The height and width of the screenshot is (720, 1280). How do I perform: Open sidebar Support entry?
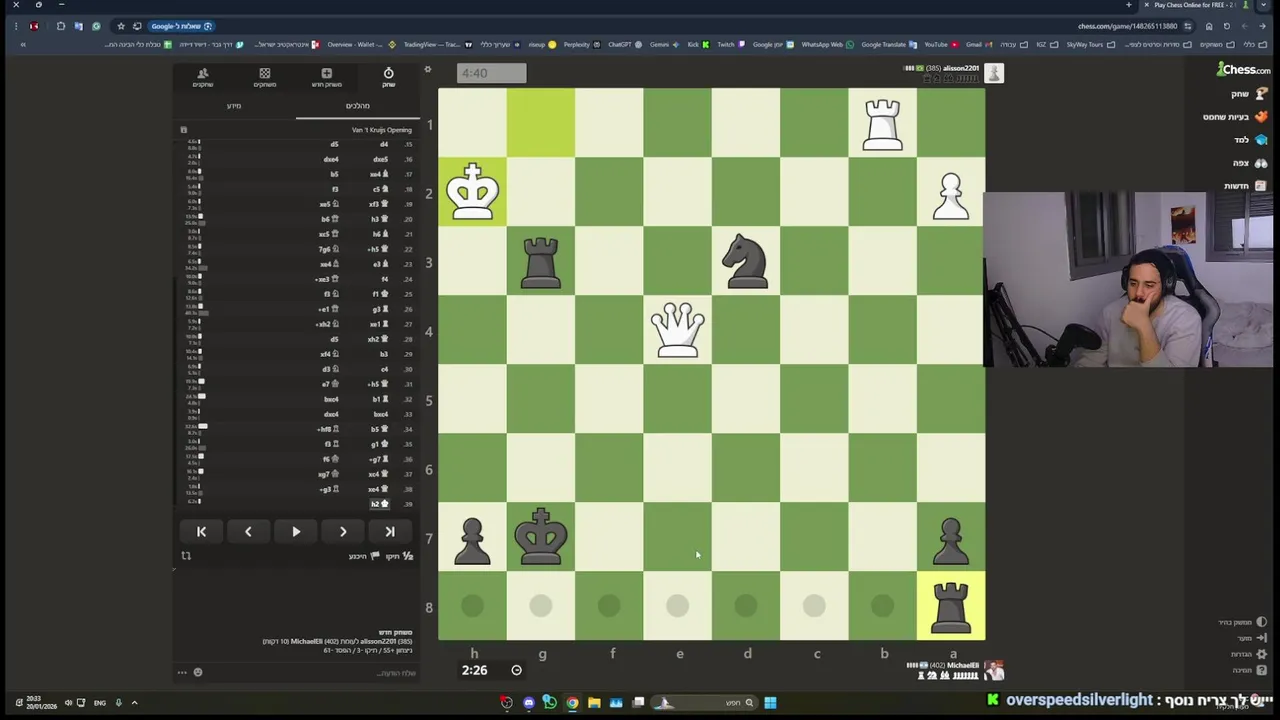click(1250, 670)
